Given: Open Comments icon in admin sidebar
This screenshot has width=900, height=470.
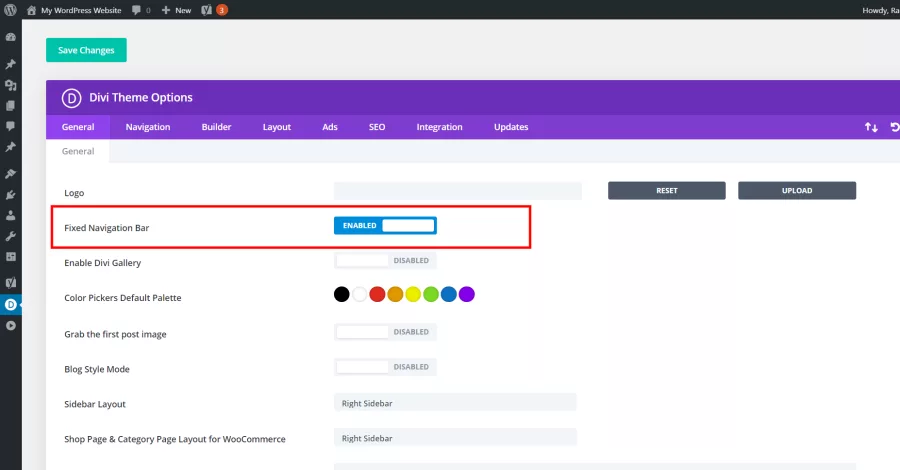Looking at the screenshot, I should (x=10, y=126).
